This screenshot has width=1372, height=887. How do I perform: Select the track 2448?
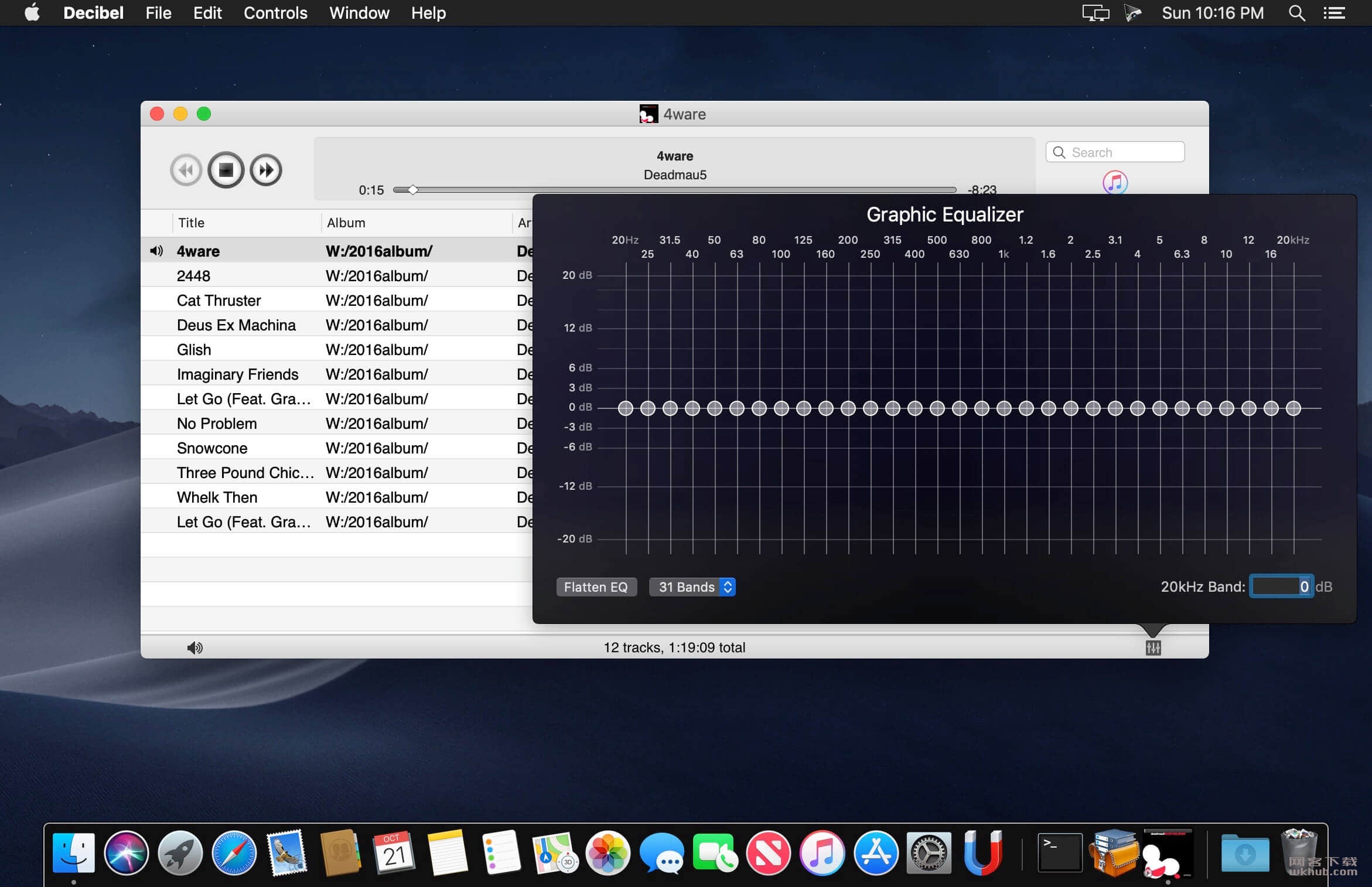[x=336, y=275]
